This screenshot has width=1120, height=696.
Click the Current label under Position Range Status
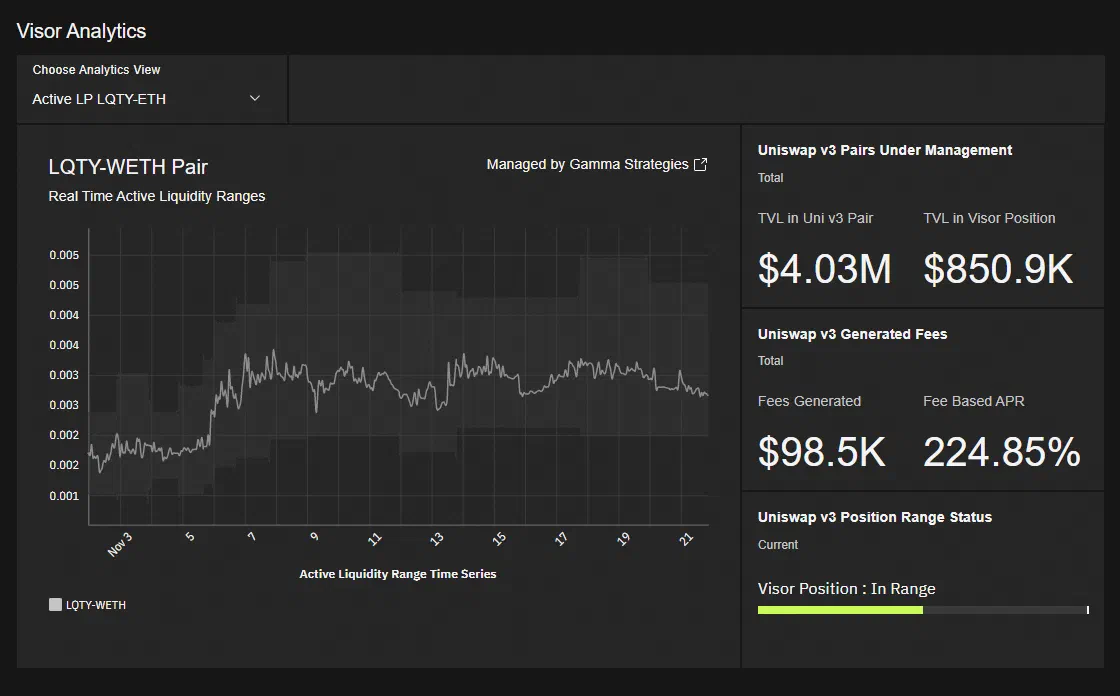pyautogui.click(x=778, y=545)
